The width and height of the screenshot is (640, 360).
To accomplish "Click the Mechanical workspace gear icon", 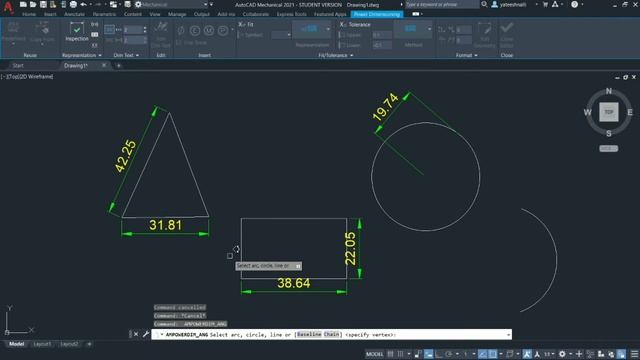I will click(x=138, y=4).
